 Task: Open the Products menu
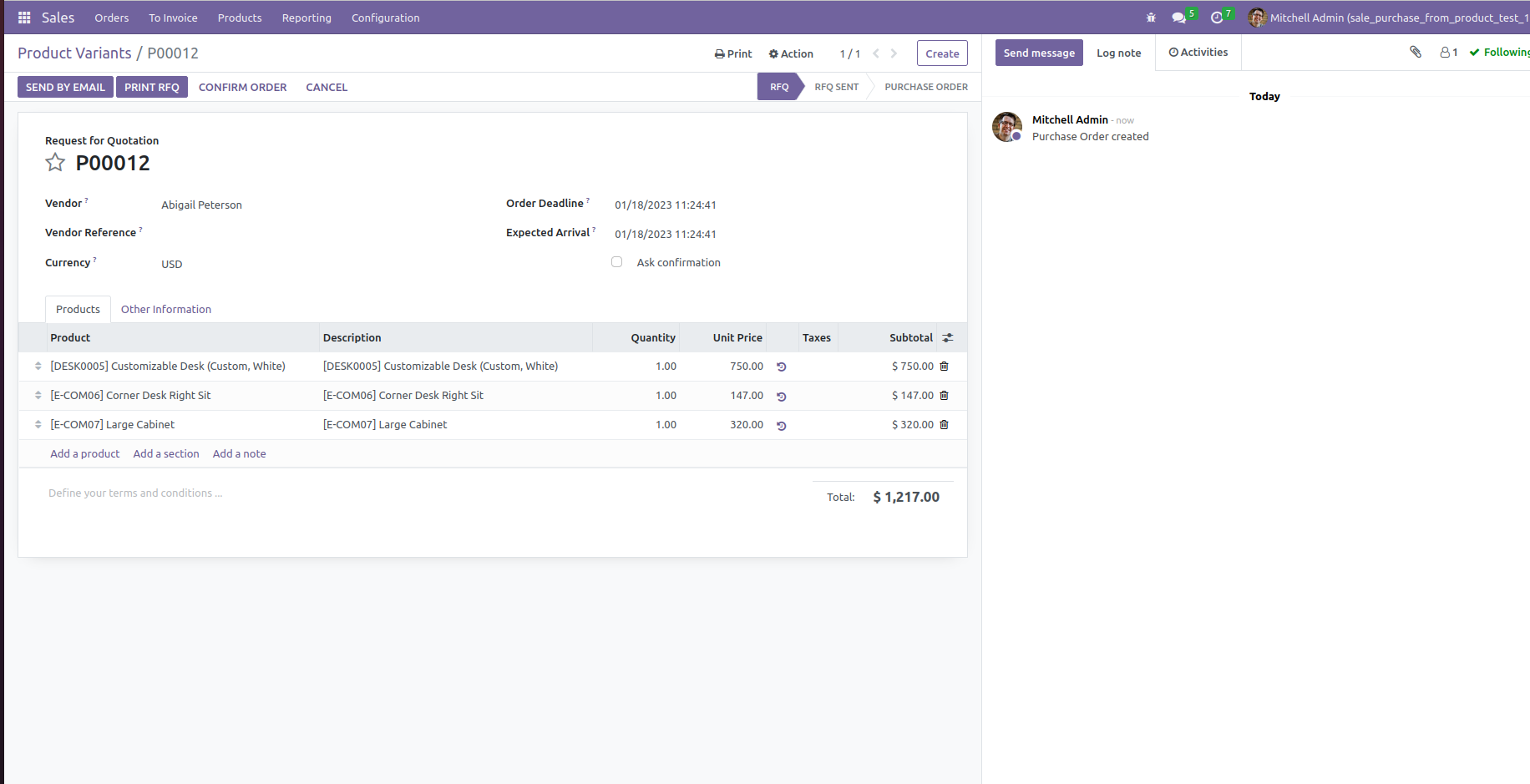click(240, 18)
